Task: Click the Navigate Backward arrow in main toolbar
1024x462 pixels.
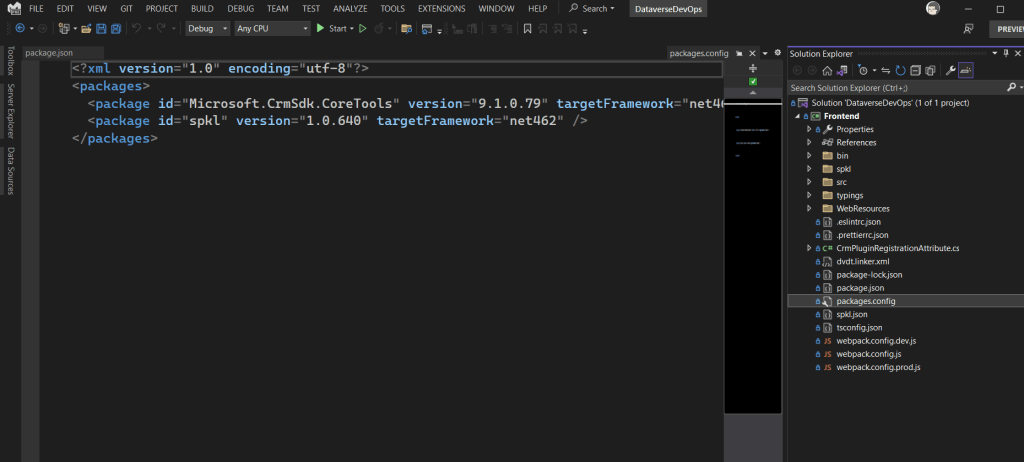Action: [x=20, y=28]
